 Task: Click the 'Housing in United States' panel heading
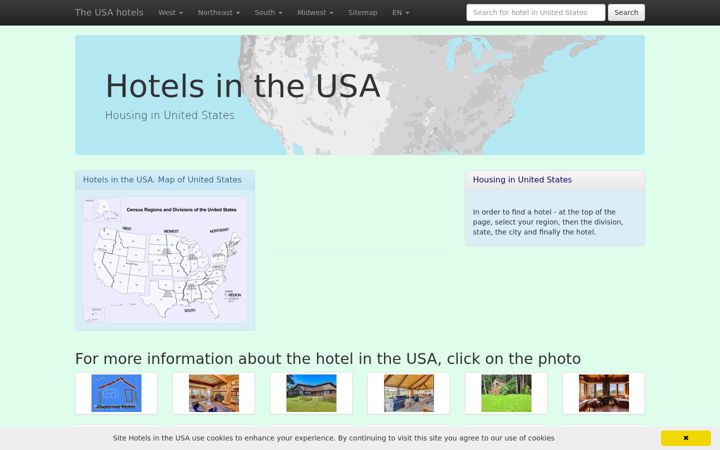522,180
